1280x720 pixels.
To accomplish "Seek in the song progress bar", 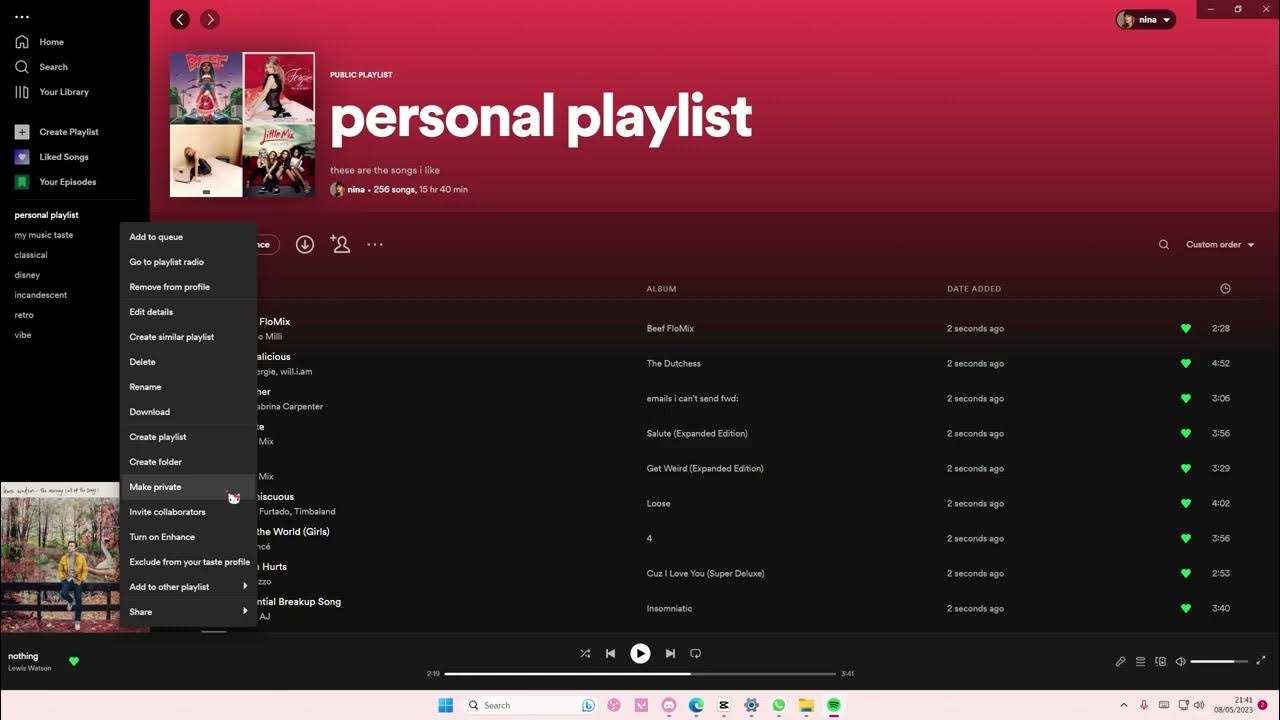I will 640,673.
